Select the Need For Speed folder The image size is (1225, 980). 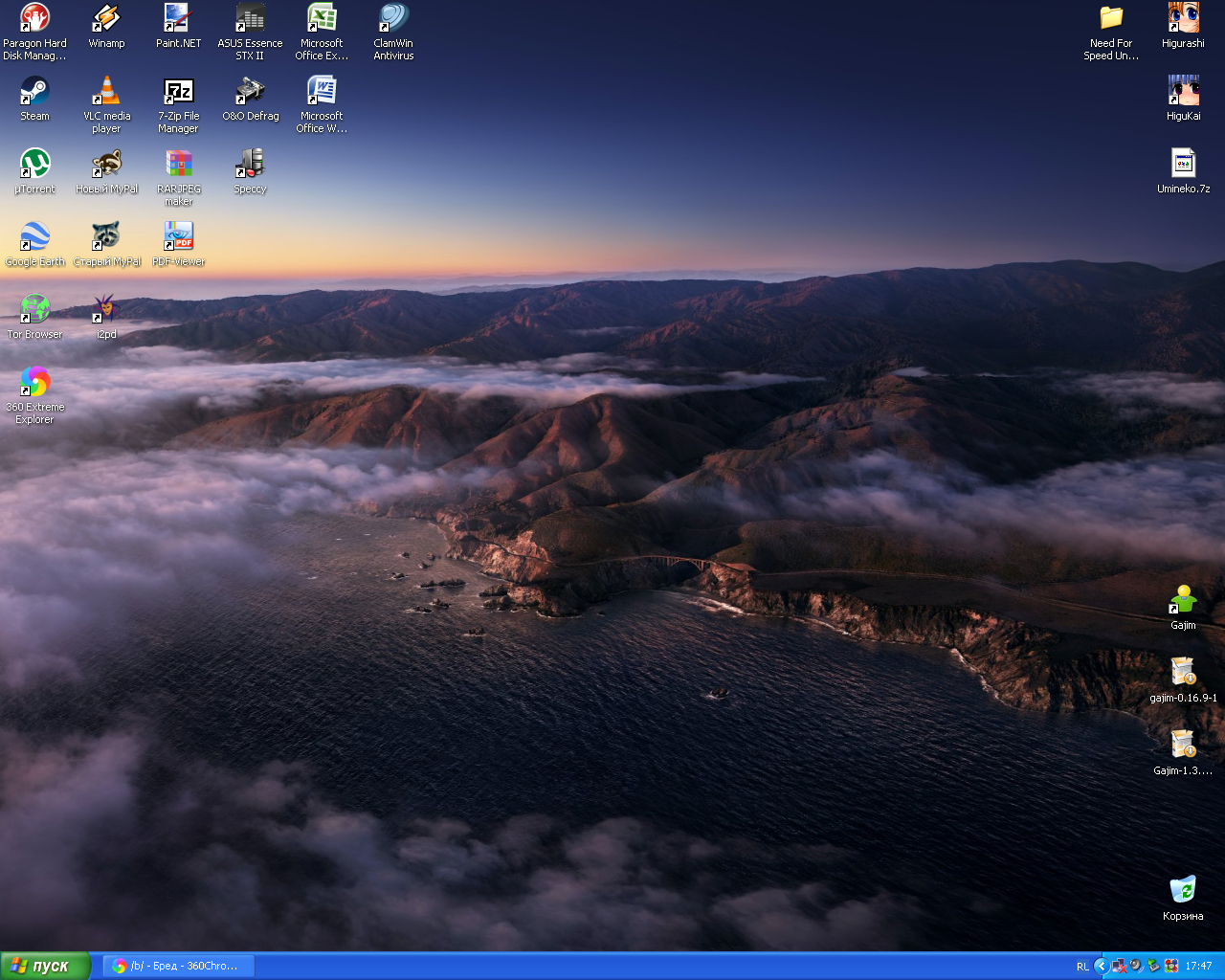pyautogui.click(x=1111, y=19)
